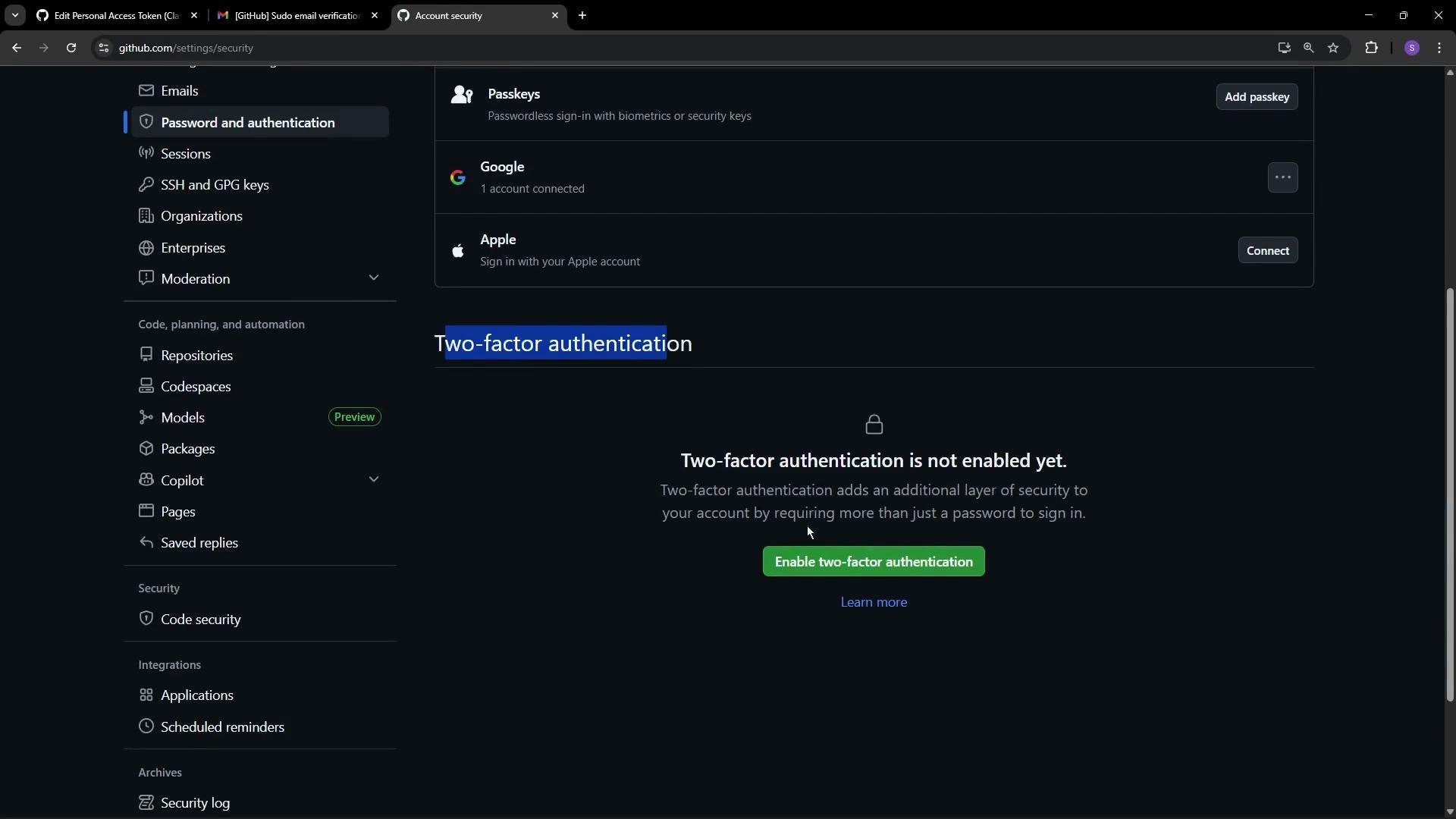Switch to Edit Personal Access Token tab

(115, 15)
